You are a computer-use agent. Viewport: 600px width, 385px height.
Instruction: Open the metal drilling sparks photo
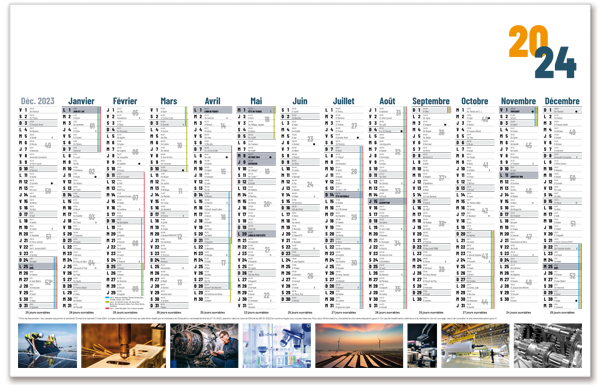[x=123, y=346]
